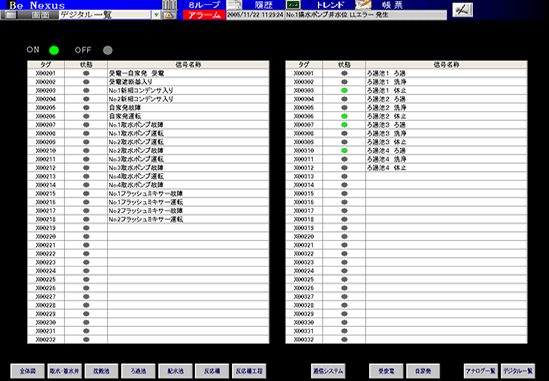This screenshot has height=381, width=549.
Task: Open the 履歴 history log icon
Action: (234, 5)
